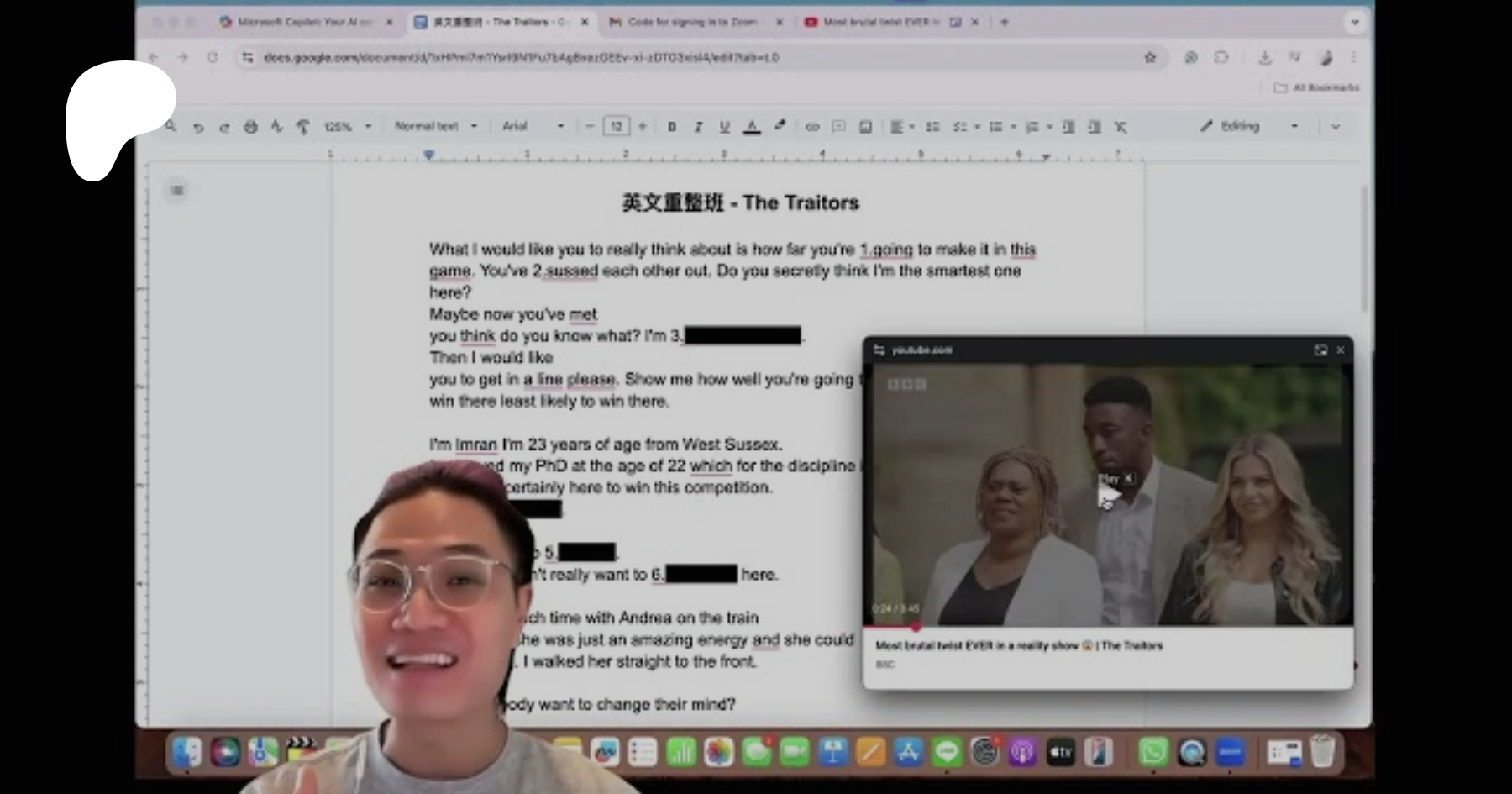Click the clear formatting icon
1512x794 pixels.
pyautogui.click(x=1121, y=127)
